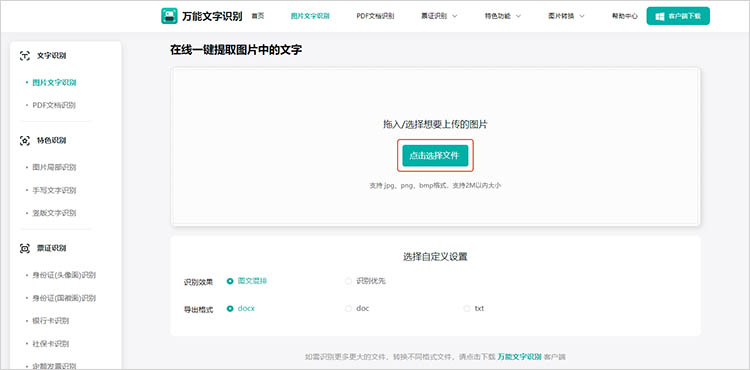Open the 万能文字识别 client download link at bottom
The image size is (750, 370).
point(519,357)
